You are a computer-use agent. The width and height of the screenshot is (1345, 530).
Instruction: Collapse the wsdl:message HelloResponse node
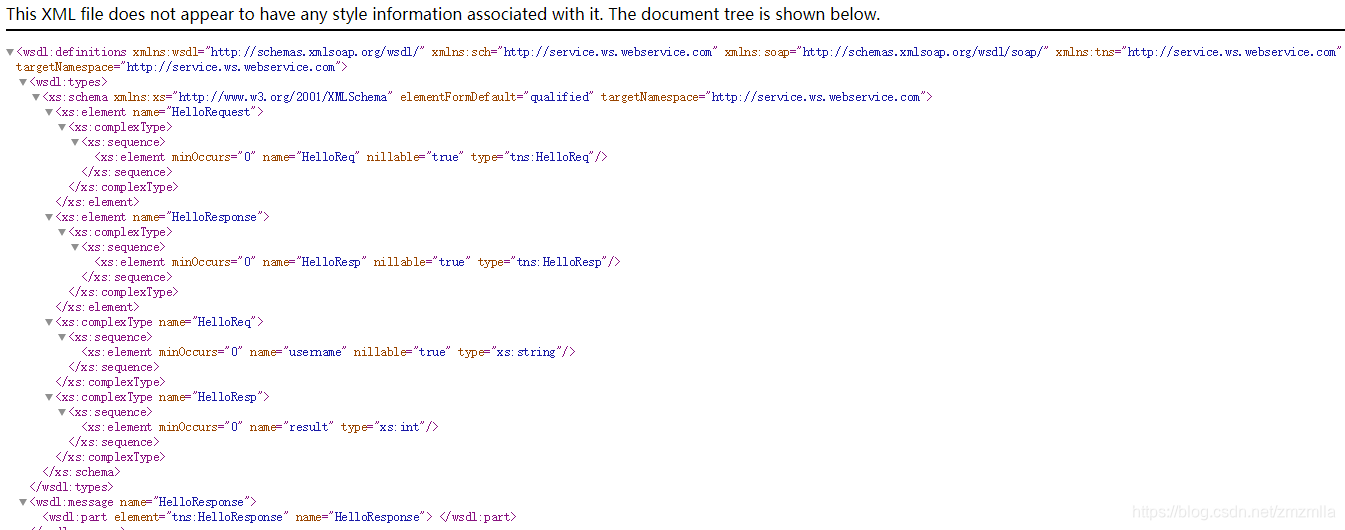[x=23, y=502]
